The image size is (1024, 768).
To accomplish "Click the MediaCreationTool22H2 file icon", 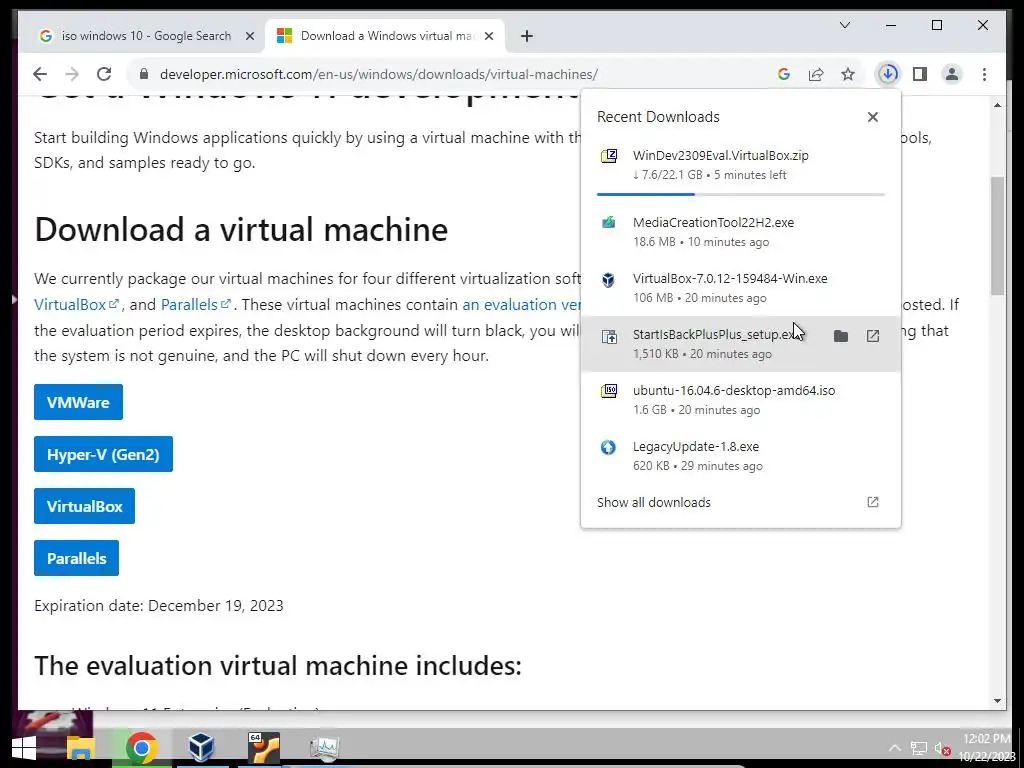I will (609, 223).
